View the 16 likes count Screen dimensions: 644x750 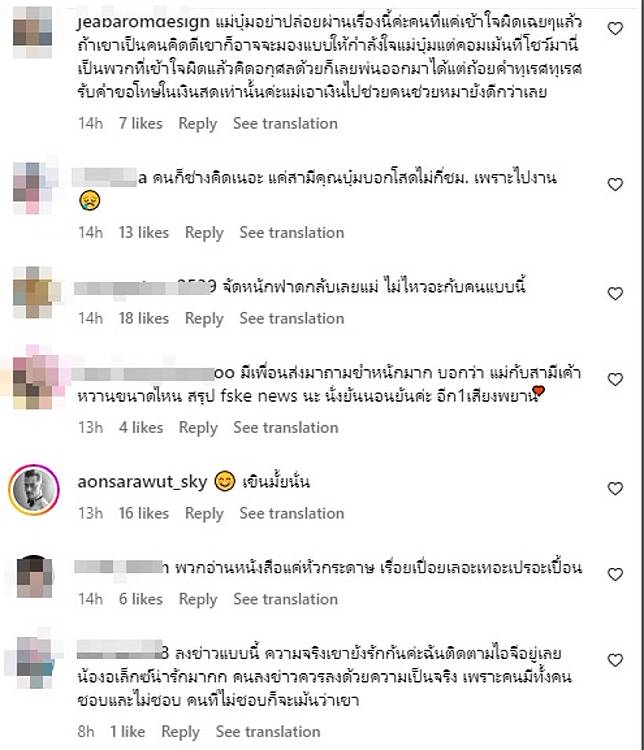144,514
